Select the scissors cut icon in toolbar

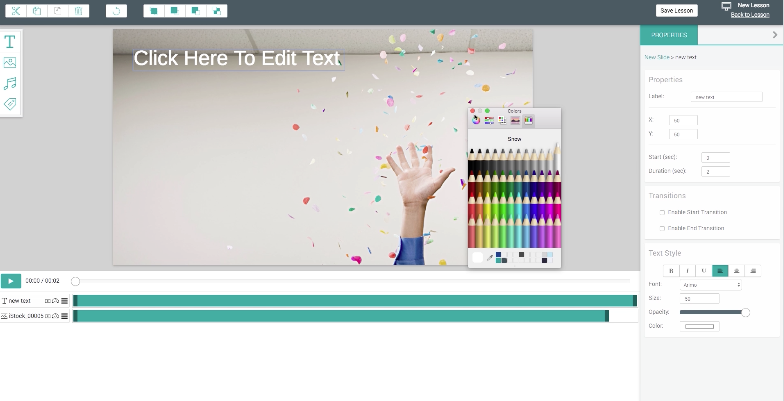[x=16, y=11]
